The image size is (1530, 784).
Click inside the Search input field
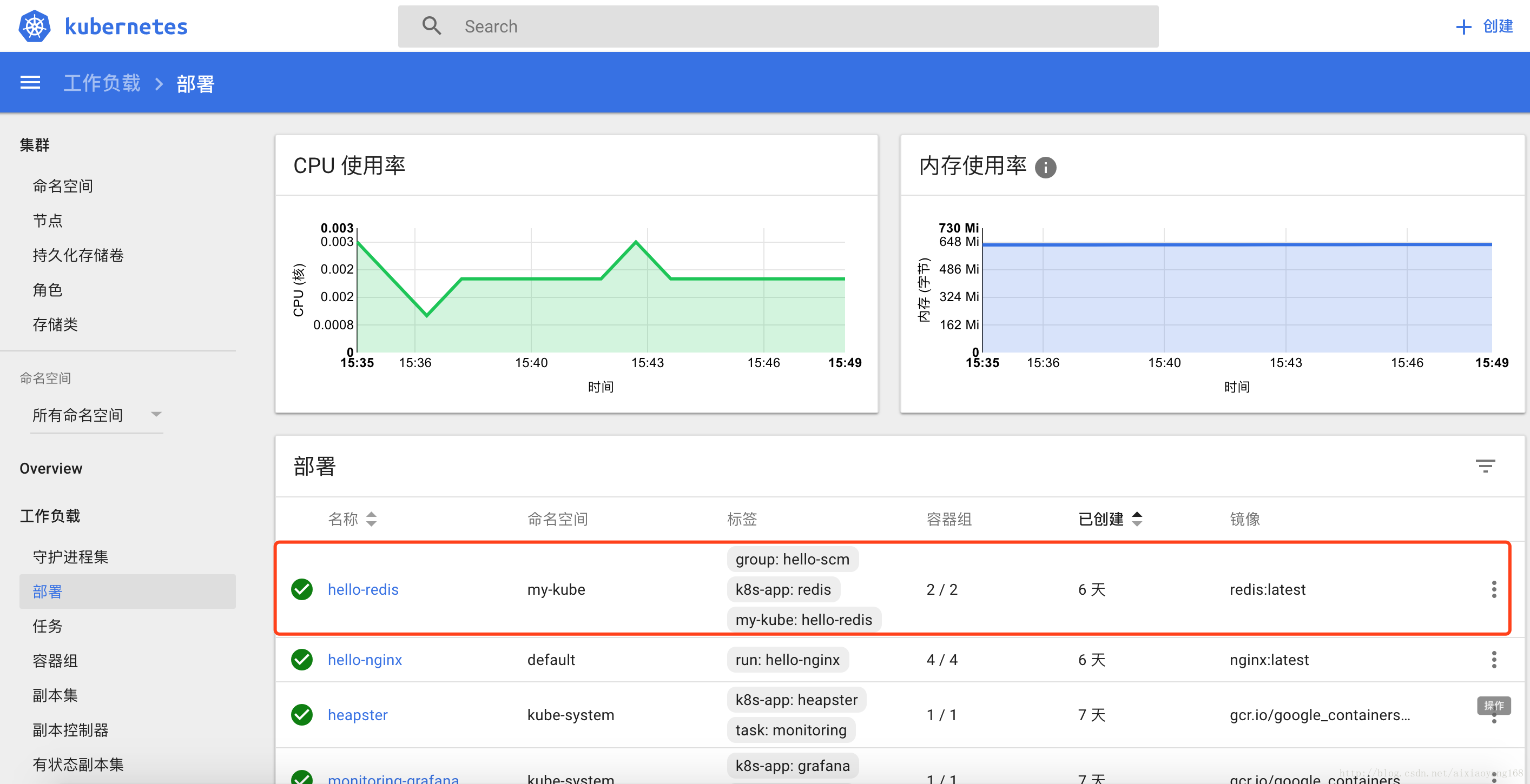point(654,26)
